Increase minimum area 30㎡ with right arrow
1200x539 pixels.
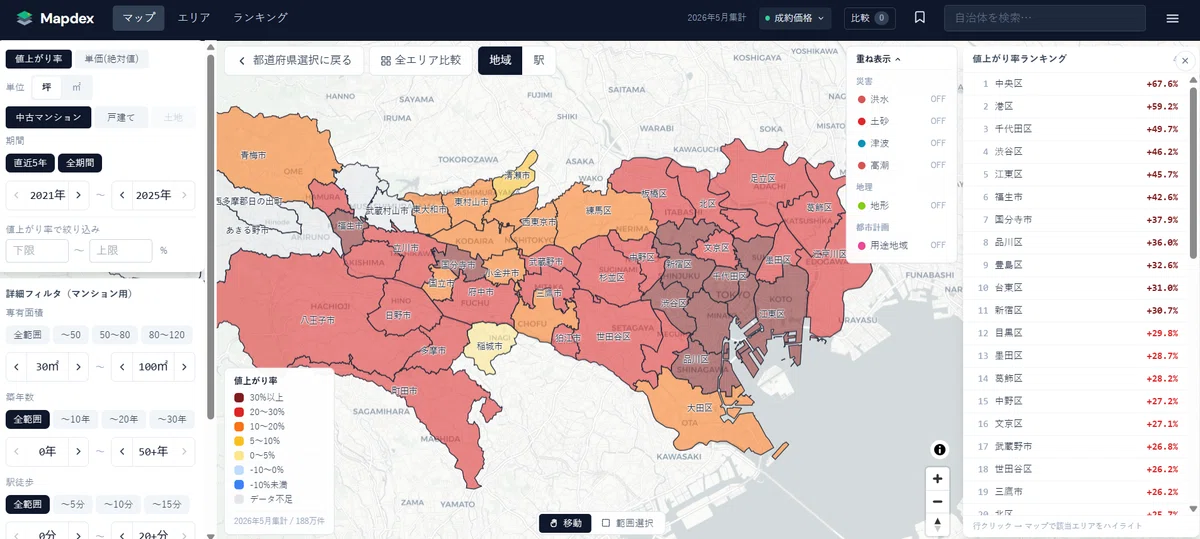click(78, 367)
